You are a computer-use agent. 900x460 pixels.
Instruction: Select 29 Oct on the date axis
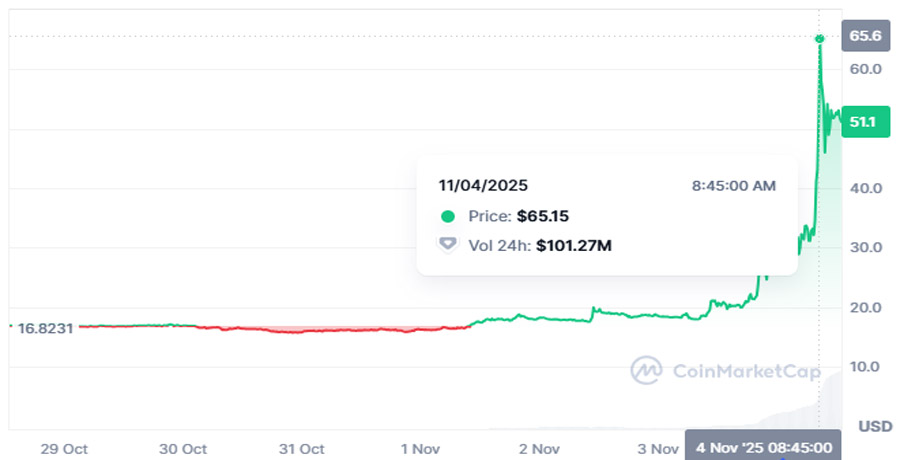pyautogui.click(x=63, y=448)
